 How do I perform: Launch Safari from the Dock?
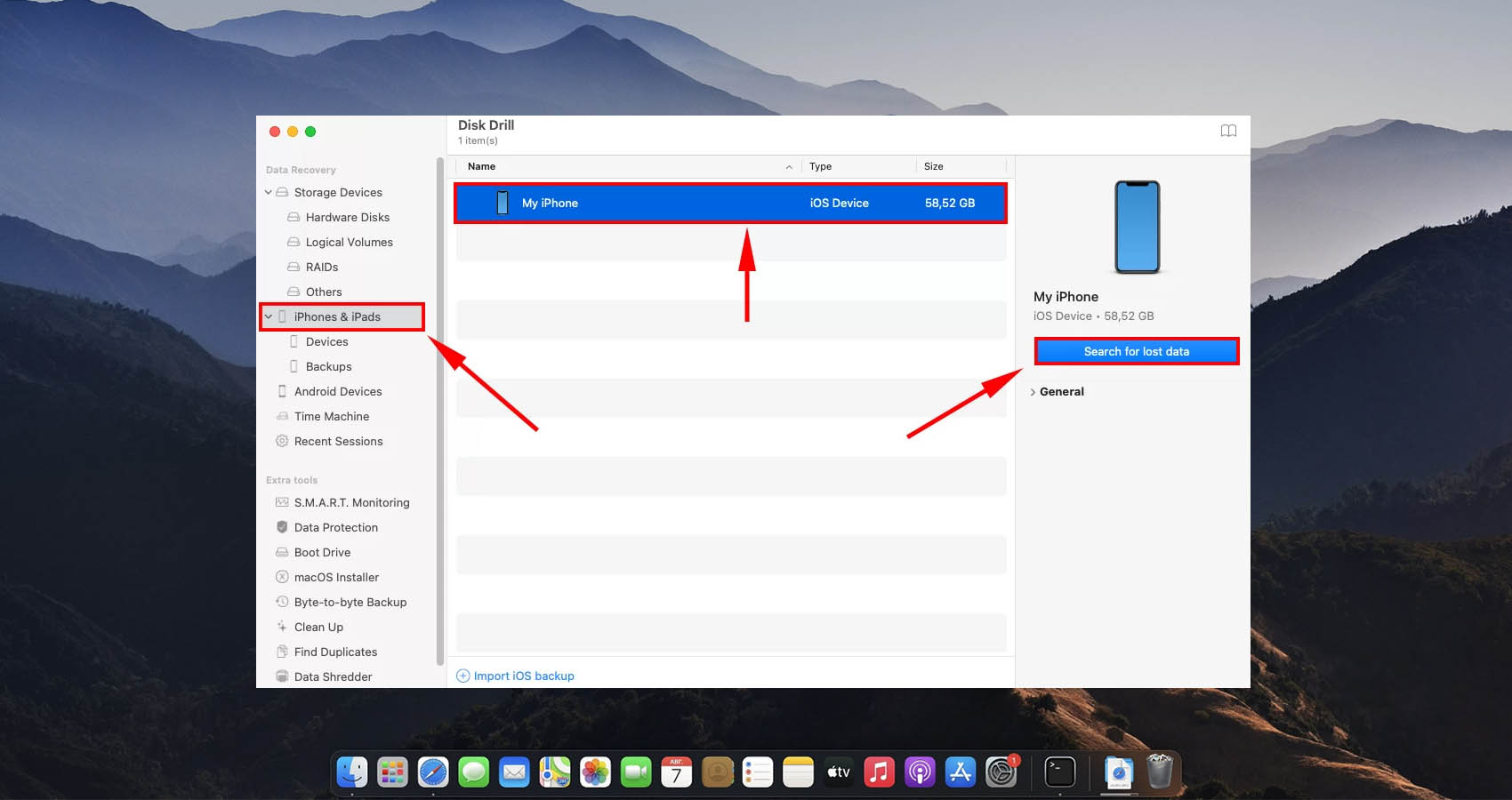433,772
